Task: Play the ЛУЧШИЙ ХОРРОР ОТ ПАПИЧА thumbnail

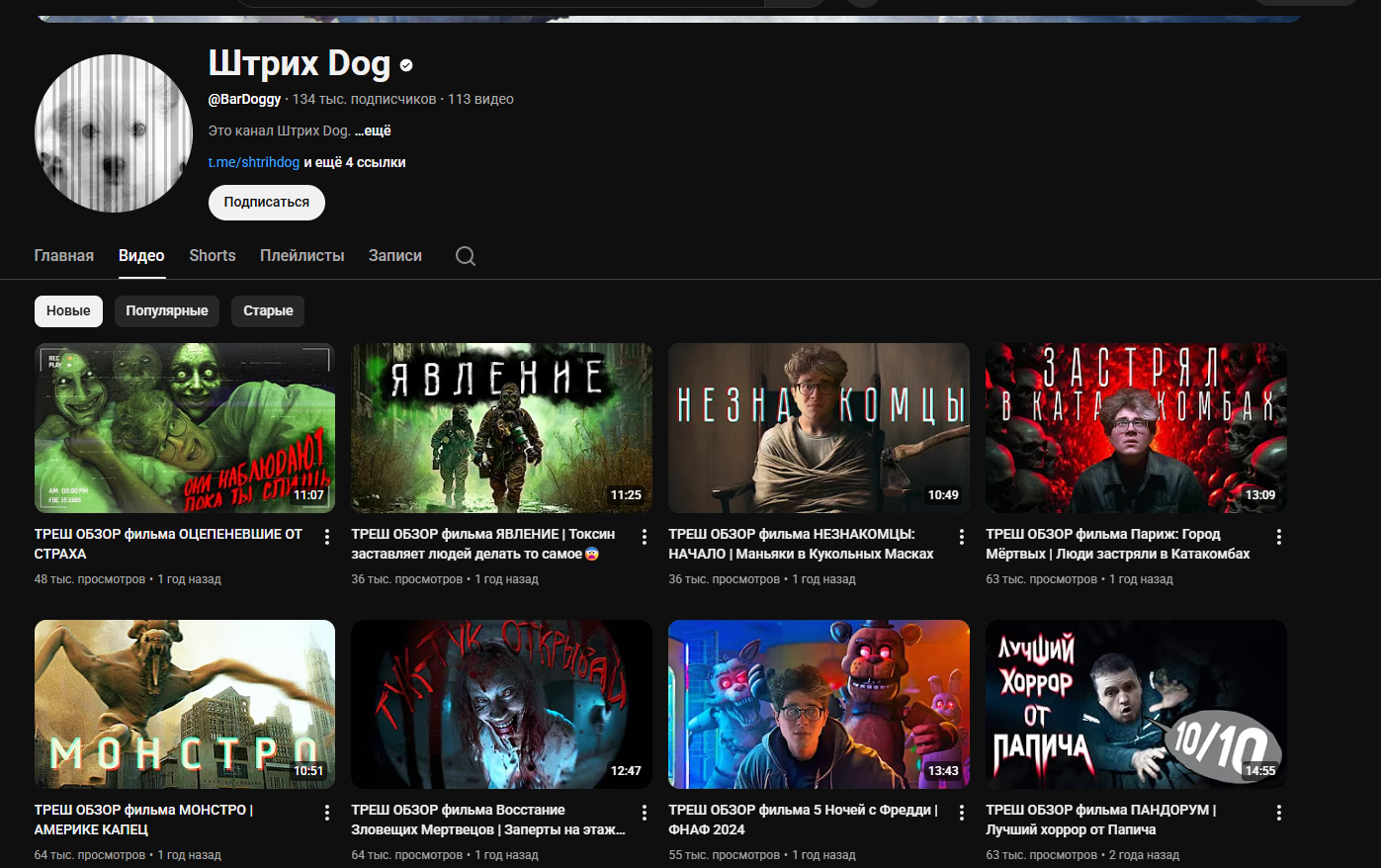Action: 1137,704
